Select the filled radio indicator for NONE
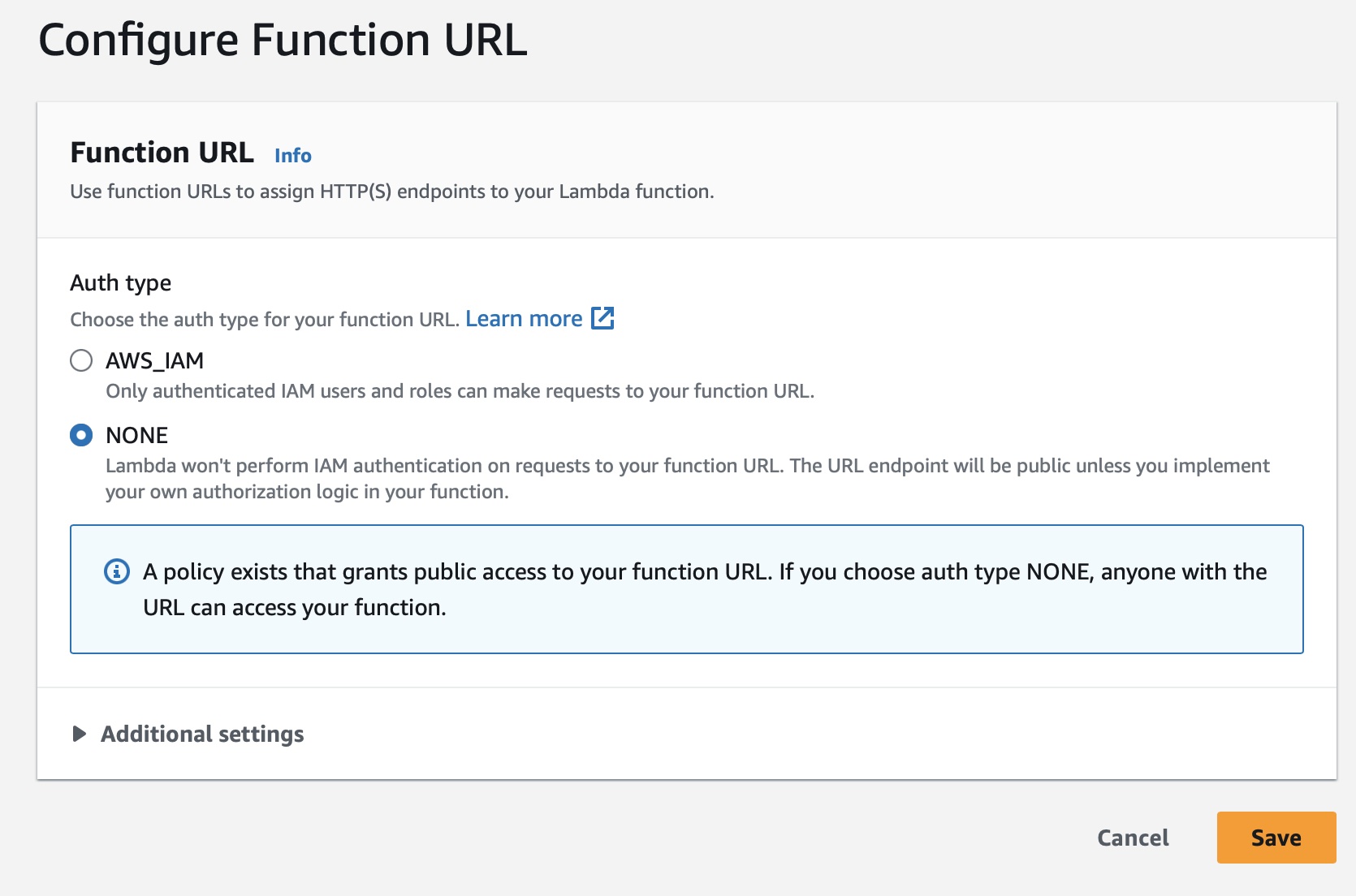Screen dimensions: 1356x896 [81, 435]
